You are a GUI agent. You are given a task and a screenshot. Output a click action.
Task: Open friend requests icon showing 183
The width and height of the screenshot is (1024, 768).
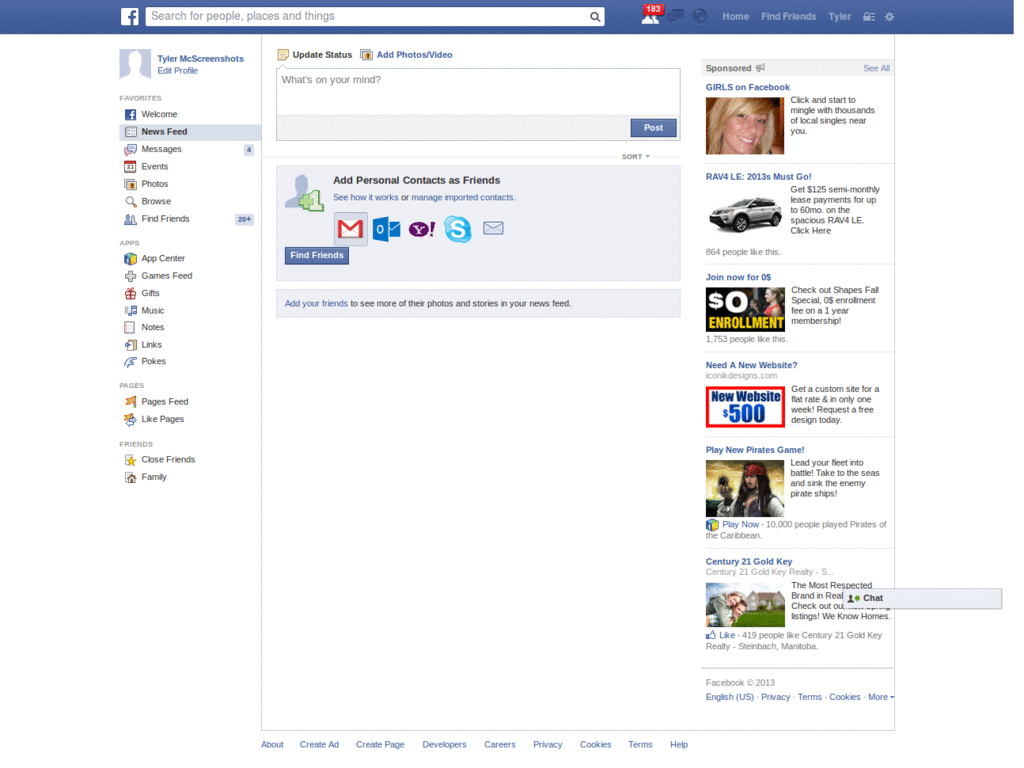coord(650,16)
